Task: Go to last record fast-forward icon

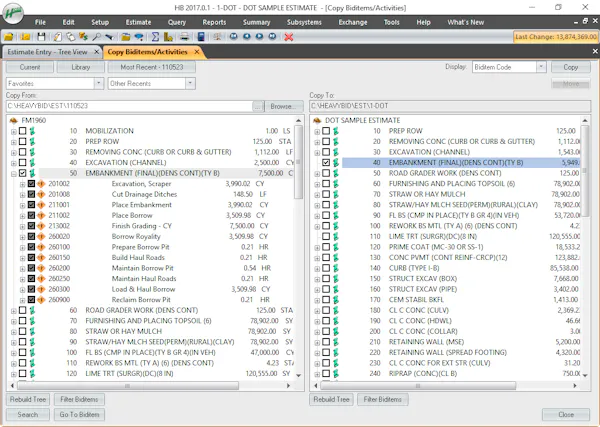Action: click(x=272, y=36)
